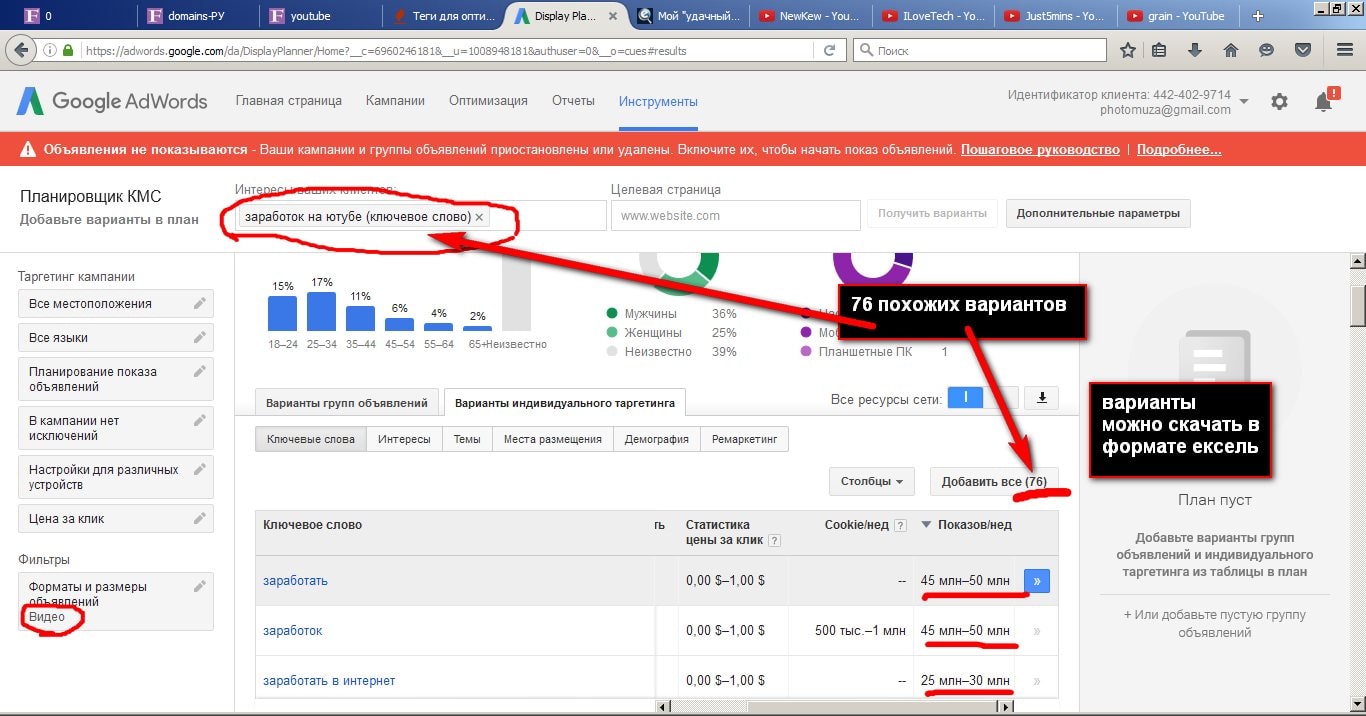Open the Отчеты menu item
The width and height of the screenshot is (1366, 716).
pos(573,101)
